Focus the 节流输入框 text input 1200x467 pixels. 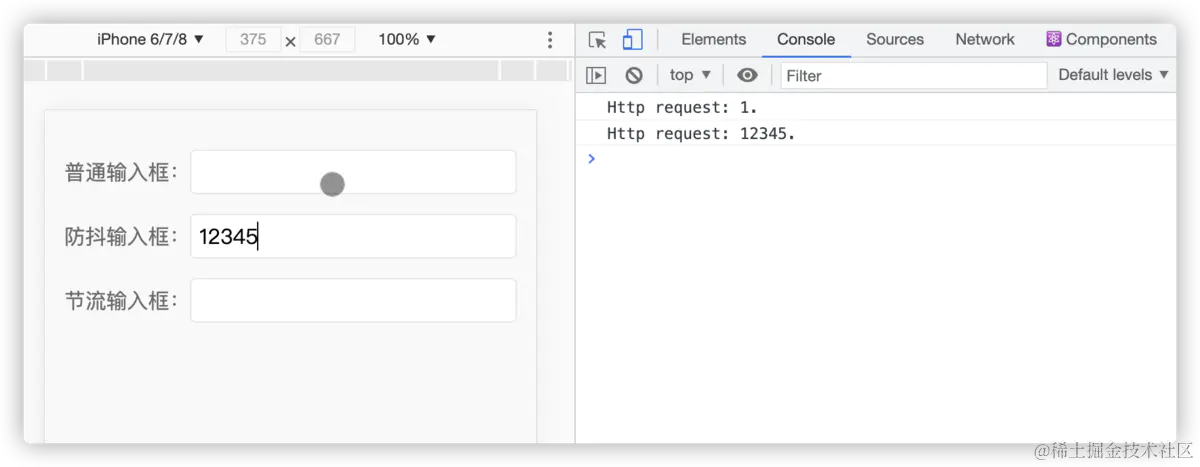click(353, 300)
